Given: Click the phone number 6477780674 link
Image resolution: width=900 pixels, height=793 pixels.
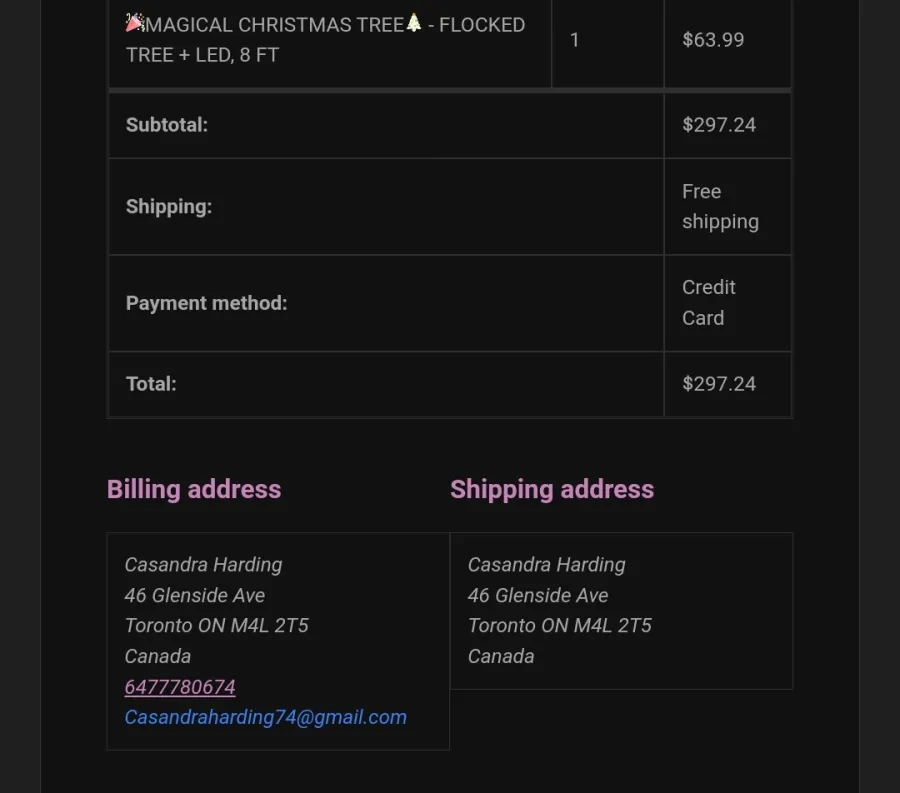Looking at the screenshot, I should click(x=180, y=687).
